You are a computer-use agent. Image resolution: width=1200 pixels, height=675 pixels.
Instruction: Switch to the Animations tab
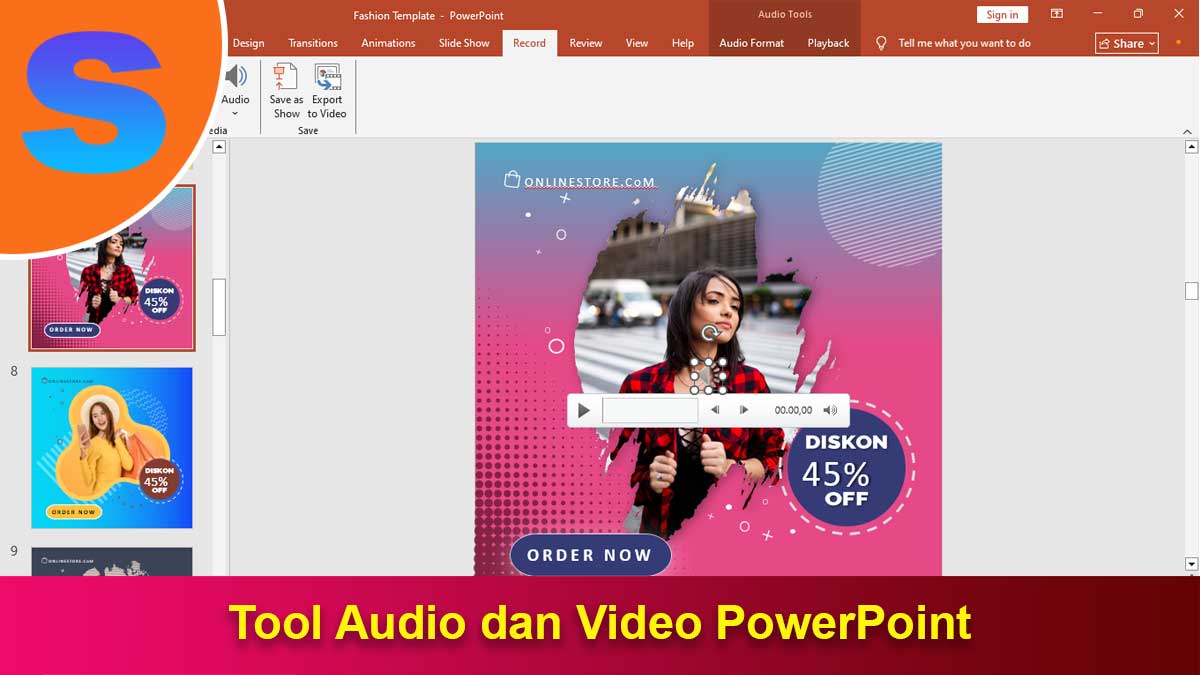point(388,43)
